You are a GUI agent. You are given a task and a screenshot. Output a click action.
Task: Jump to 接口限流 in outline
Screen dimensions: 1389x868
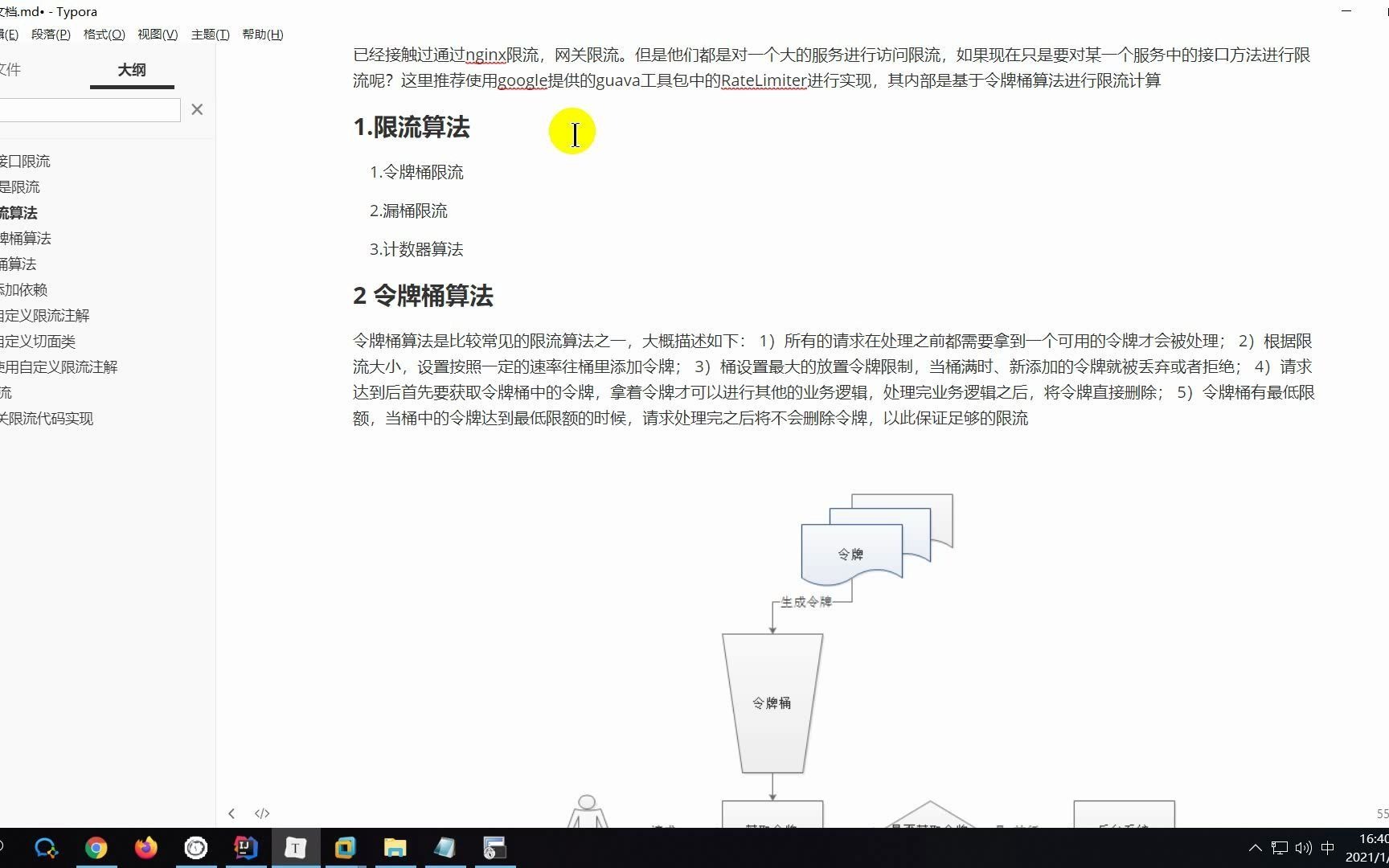tap(25, 162)
